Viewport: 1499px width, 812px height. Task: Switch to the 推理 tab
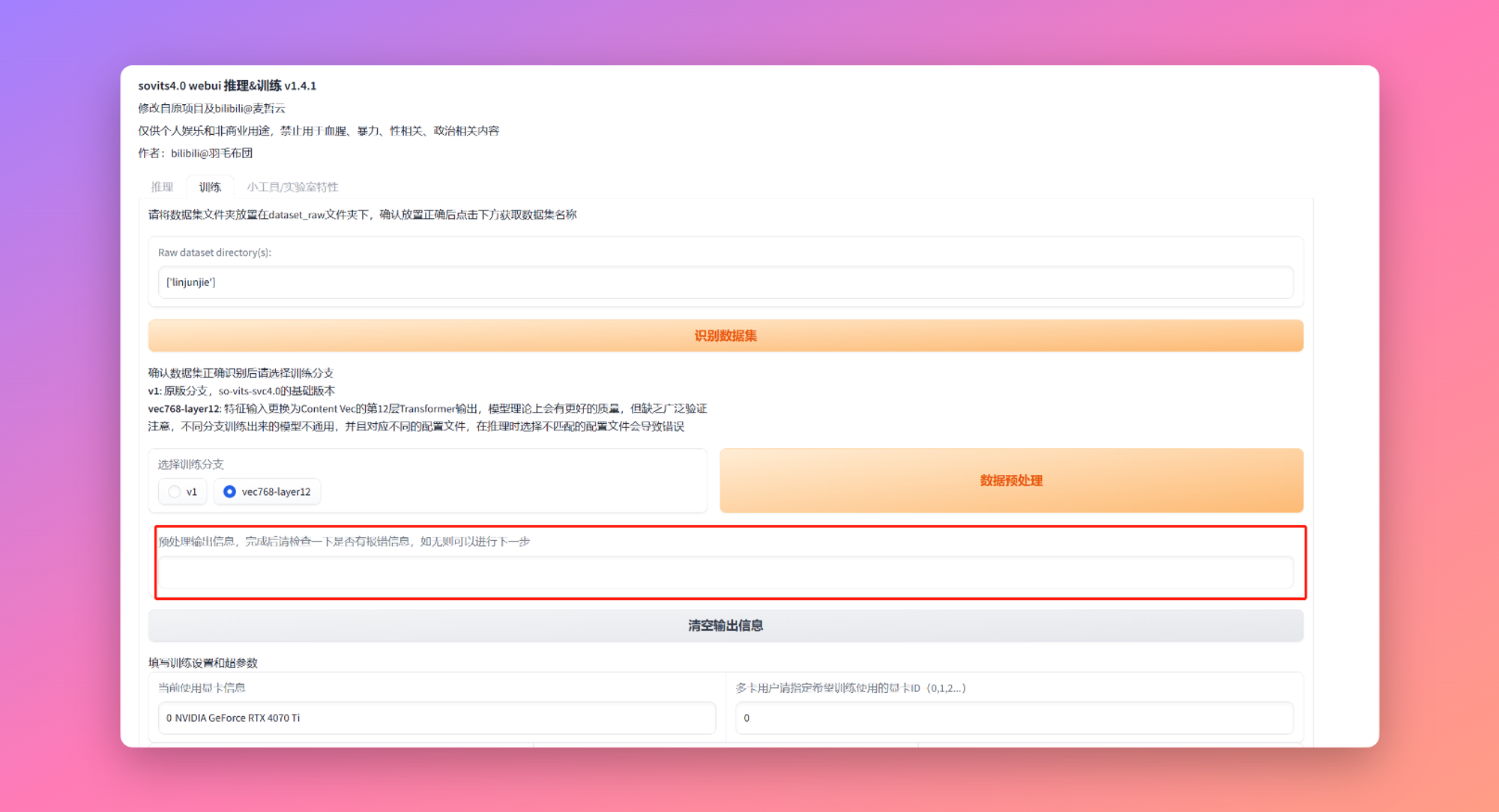162,187
